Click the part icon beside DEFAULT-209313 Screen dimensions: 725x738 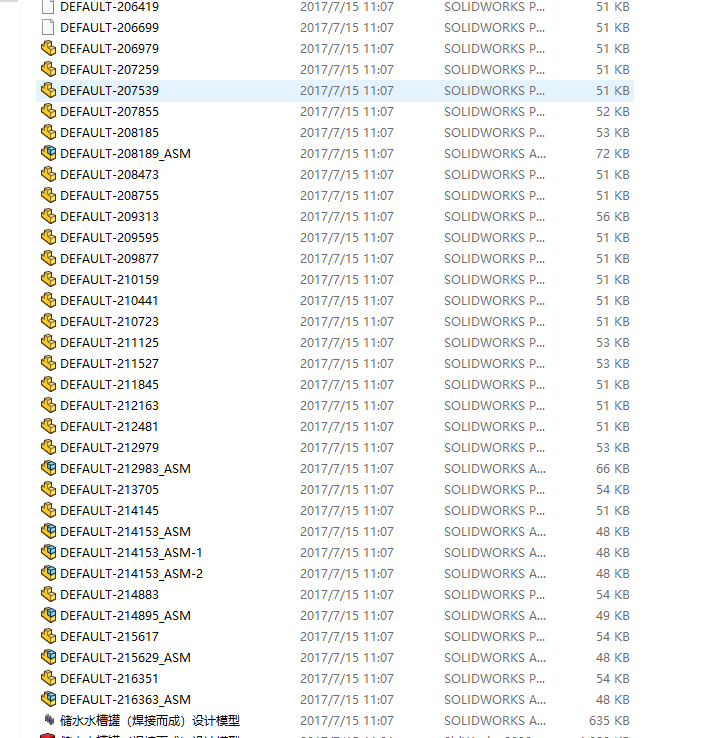48,217
